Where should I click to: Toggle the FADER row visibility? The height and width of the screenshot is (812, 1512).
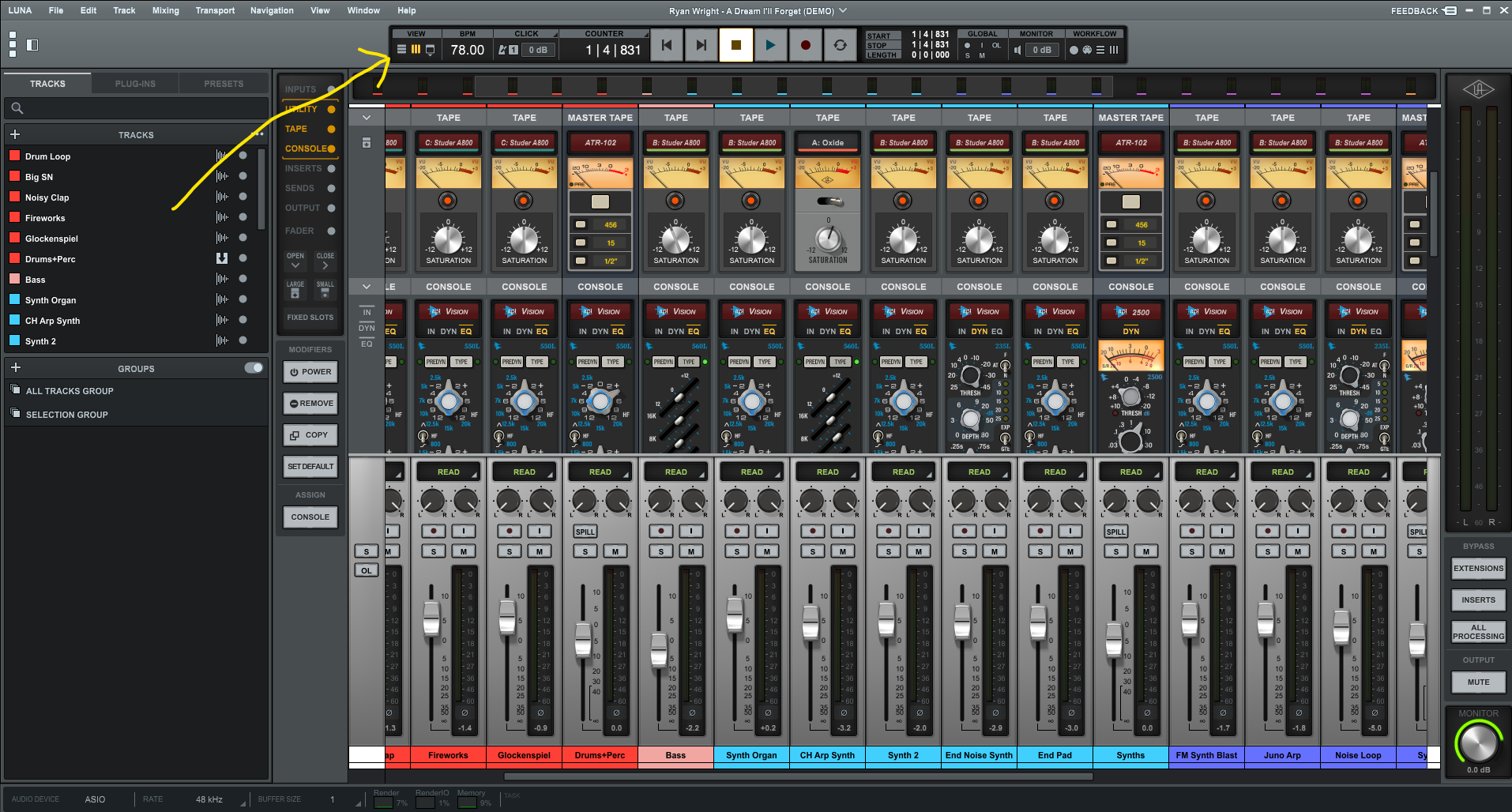point(331,231)
